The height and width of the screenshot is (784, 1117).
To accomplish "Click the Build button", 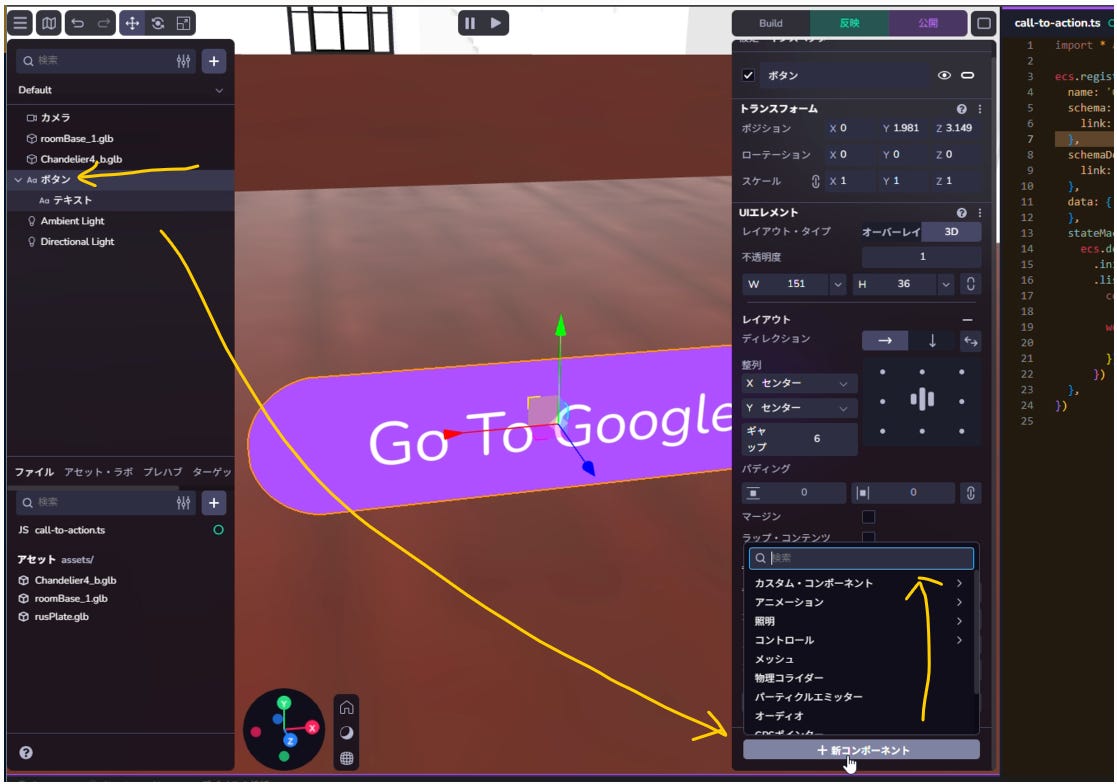I will tap(771, 23).
